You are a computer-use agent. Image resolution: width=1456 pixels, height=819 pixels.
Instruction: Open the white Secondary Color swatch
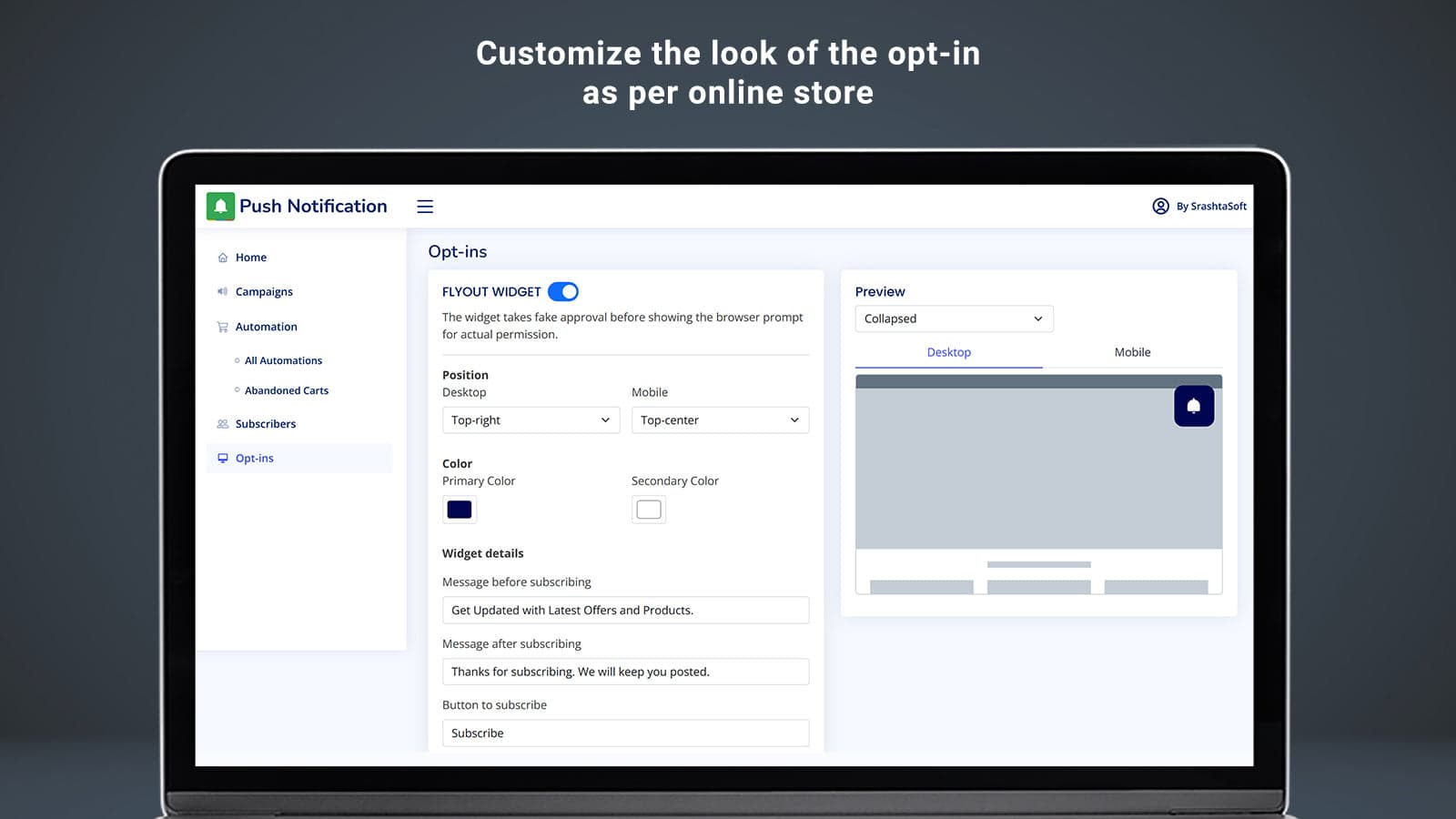click(x=649, y=510)
